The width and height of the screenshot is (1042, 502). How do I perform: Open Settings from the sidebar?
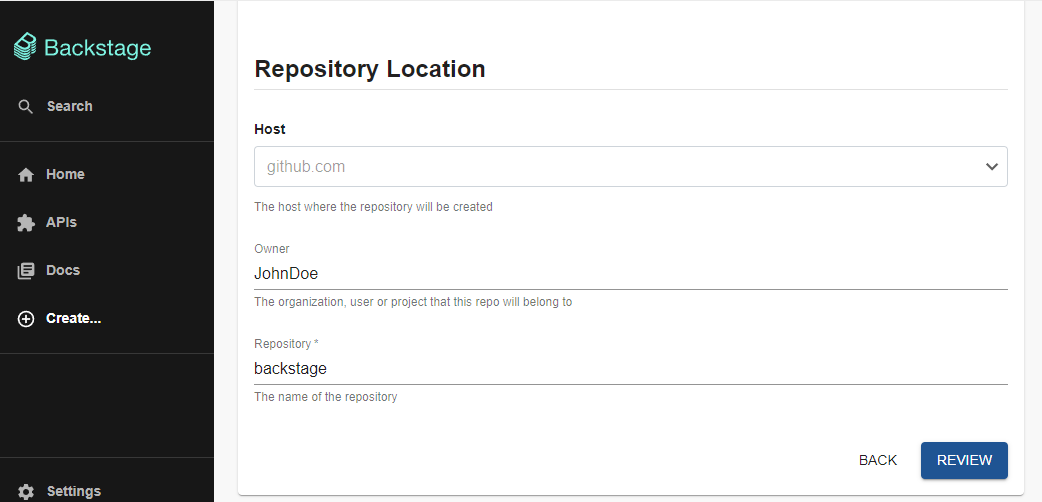tap(74, 491)
